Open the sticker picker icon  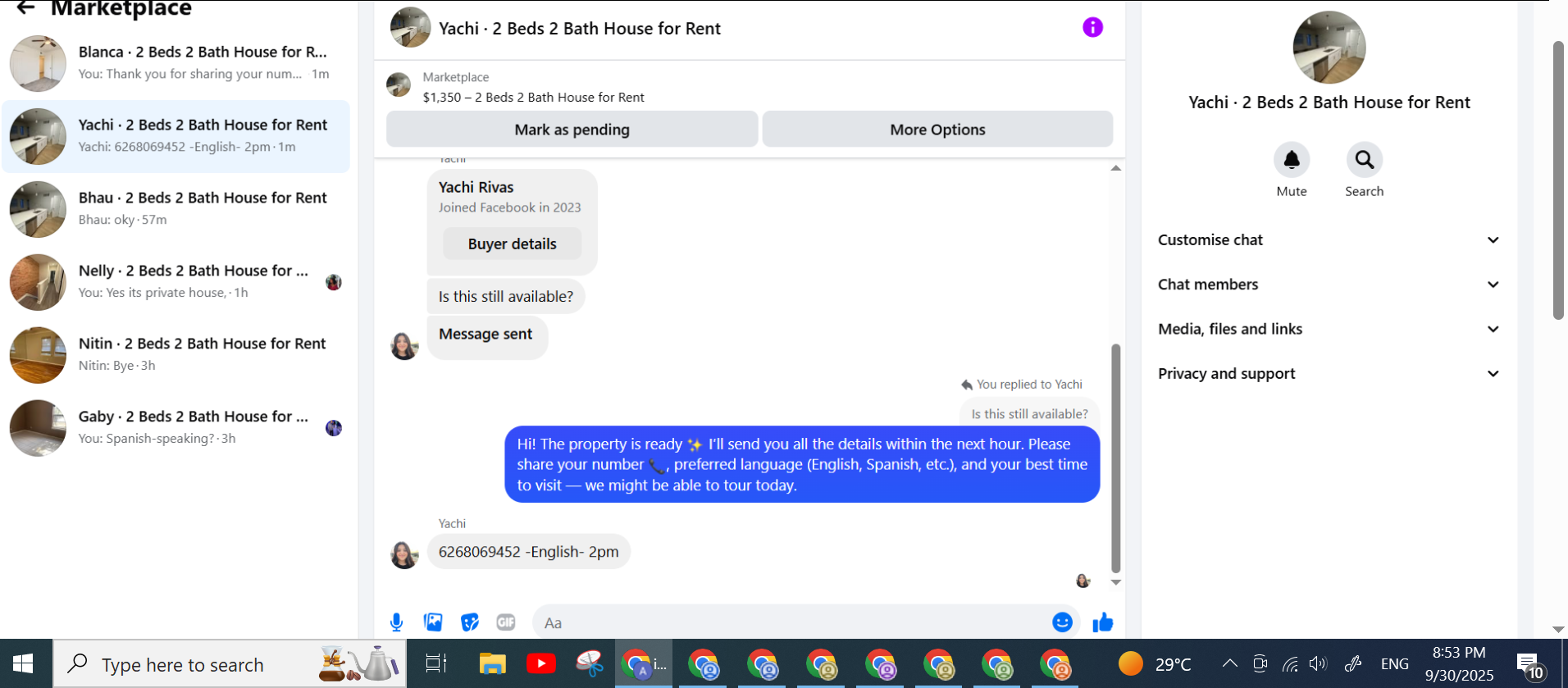click(470, 622)
